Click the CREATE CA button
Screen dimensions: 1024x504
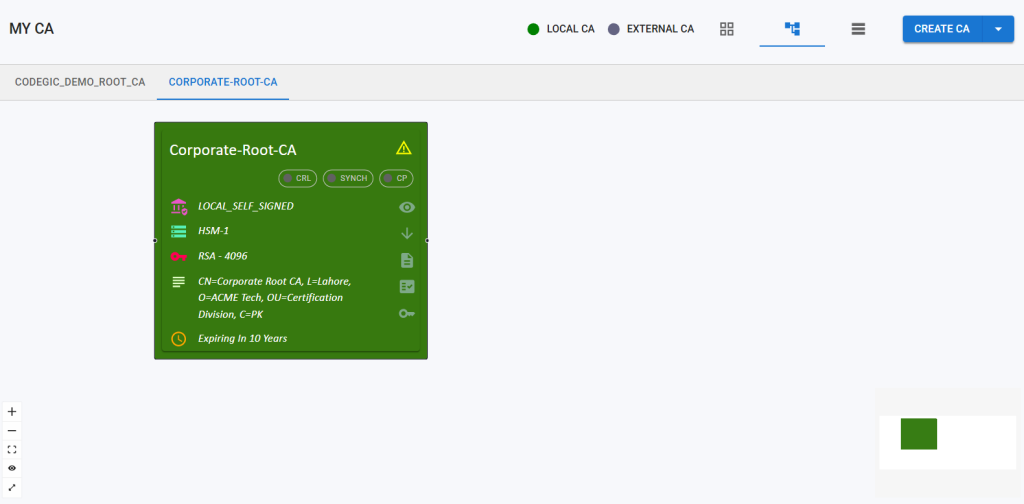coord(942,29)
